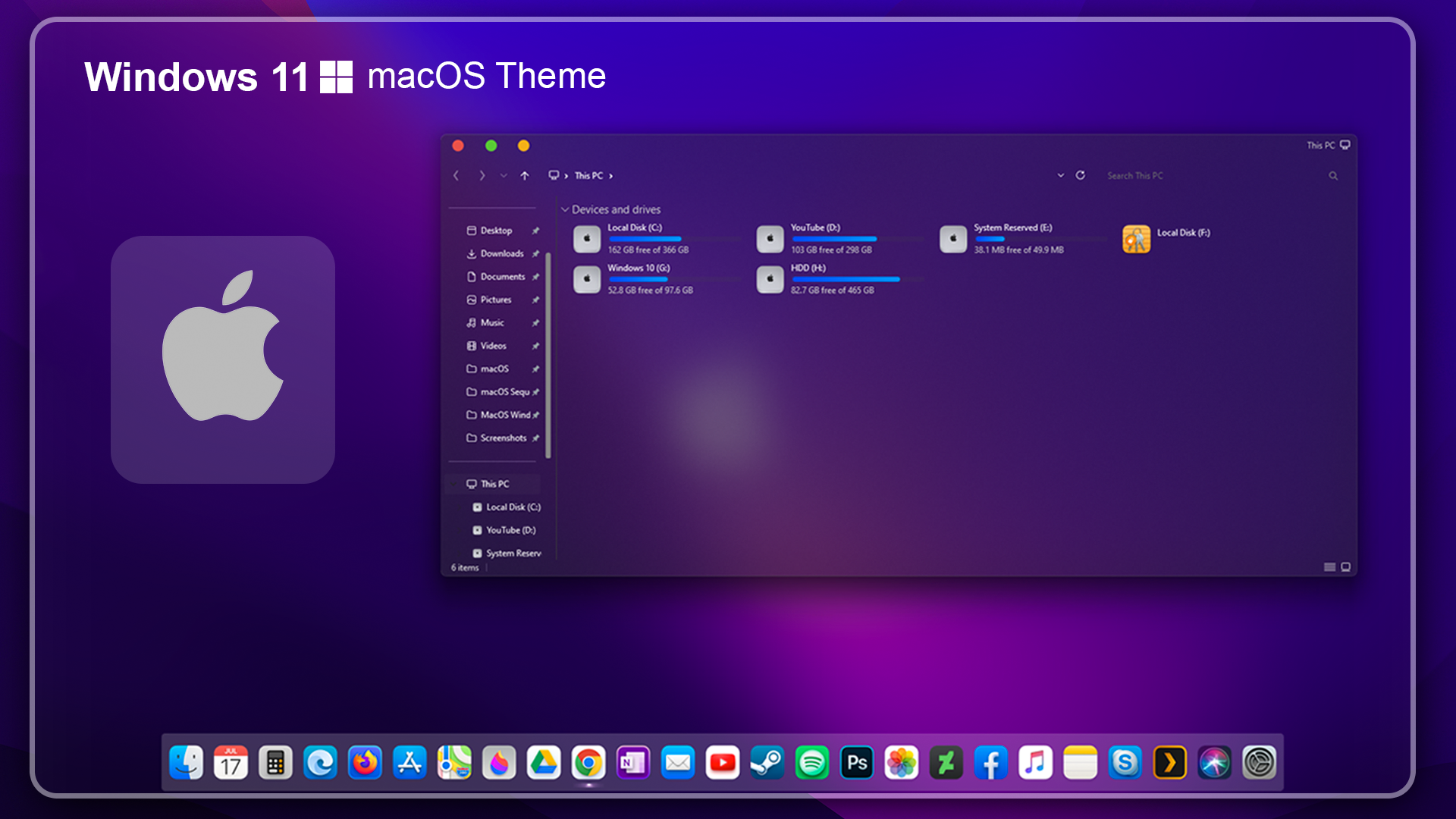Select This PC in the lower sidebar

coord(493,483)
